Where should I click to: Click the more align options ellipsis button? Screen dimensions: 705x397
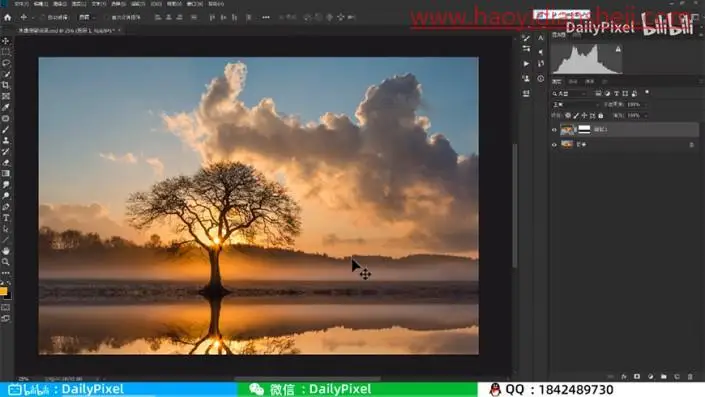pos(266,18)
